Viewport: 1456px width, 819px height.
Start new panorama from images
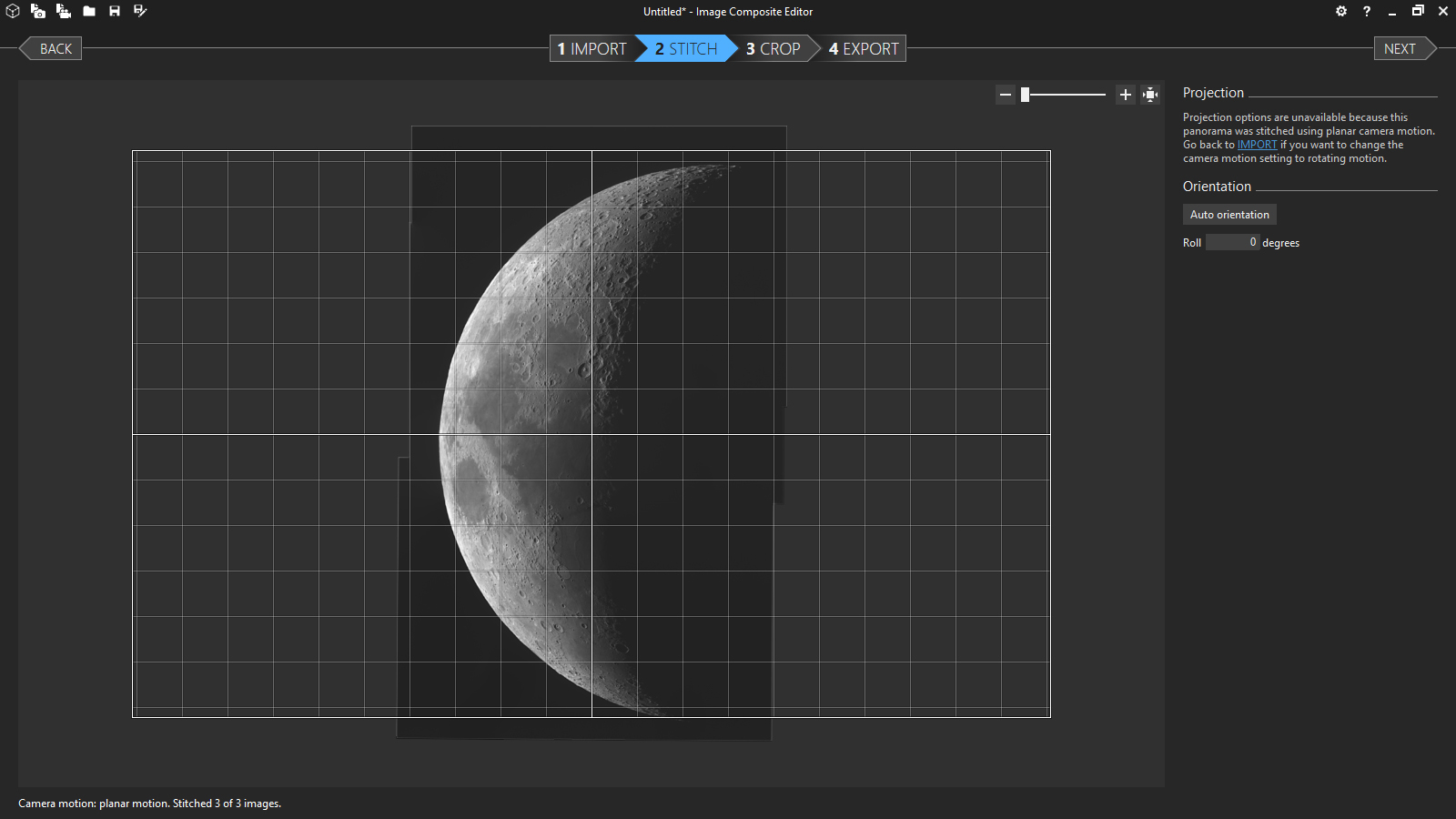click(x=38, y=11)
